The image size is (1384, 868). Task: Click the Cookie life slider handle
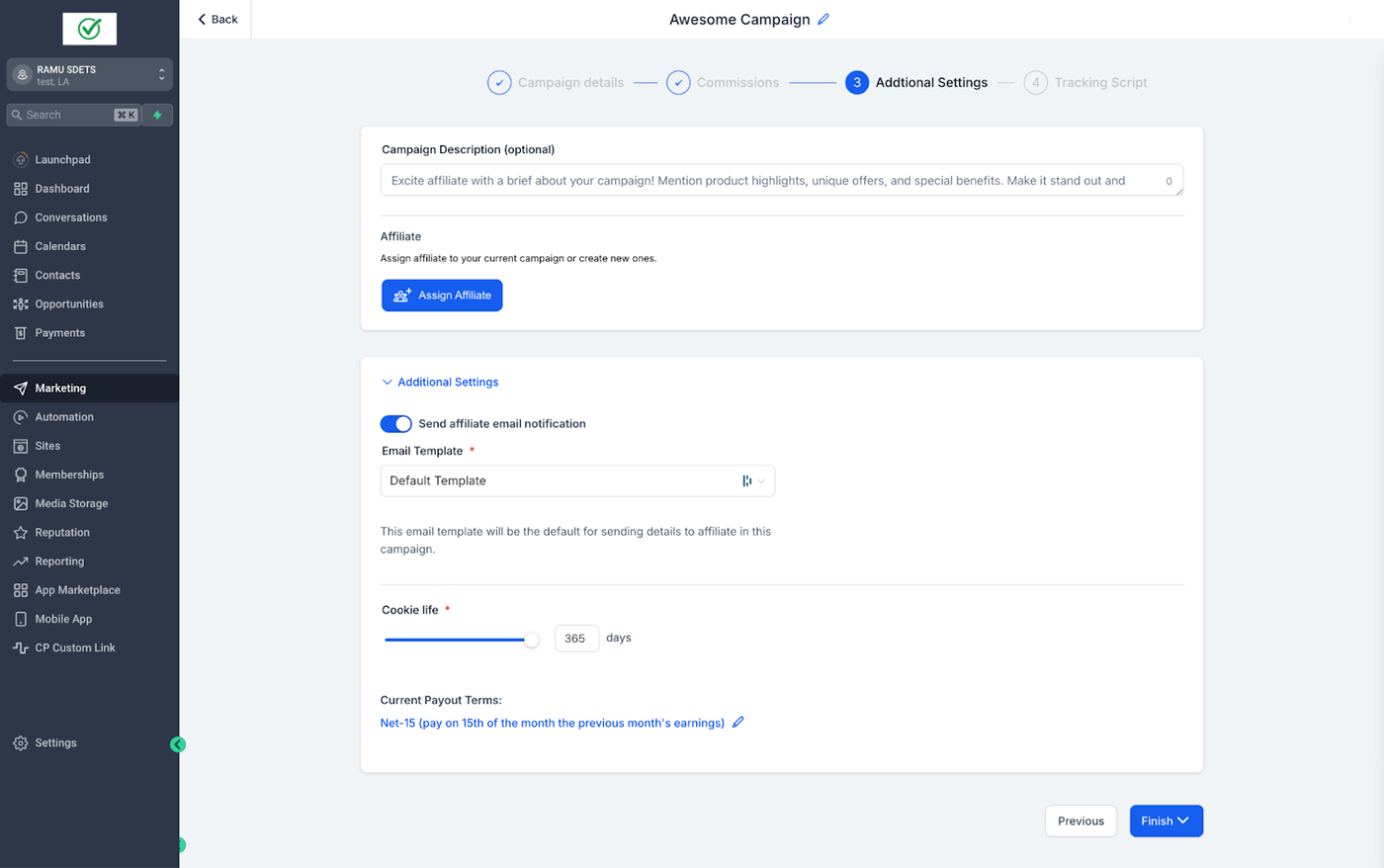click(x=532, y=640)
